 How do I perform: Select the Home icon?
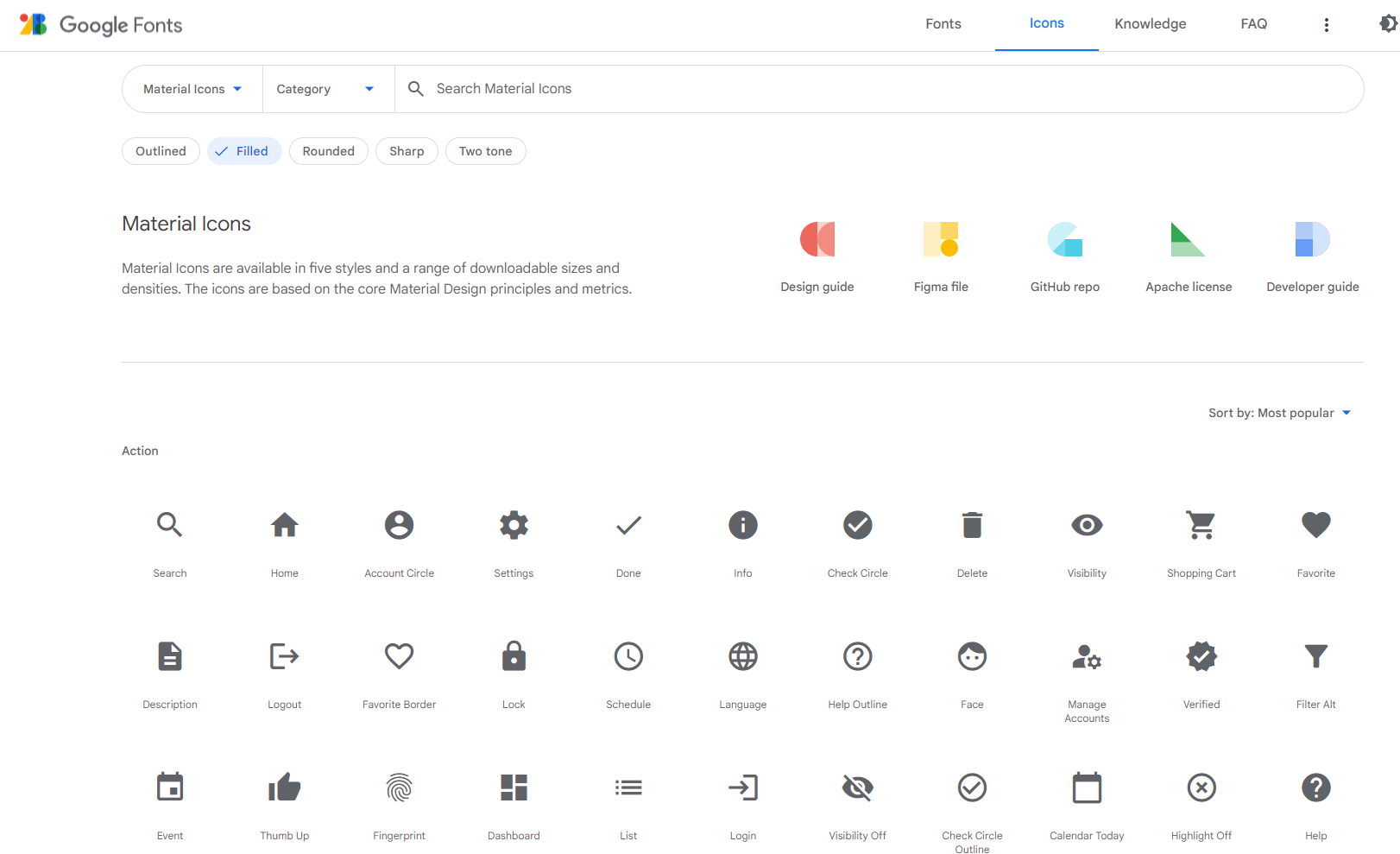[285, 525]
